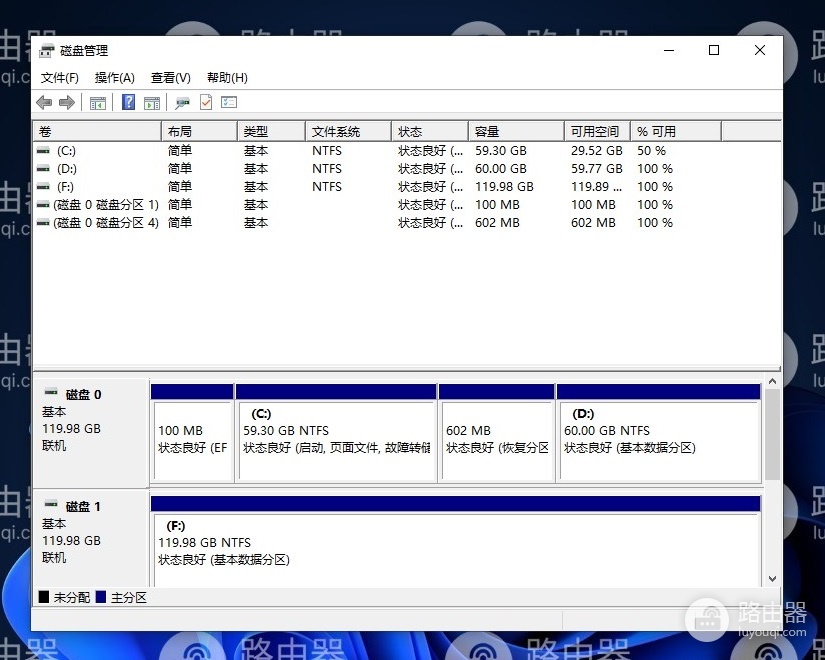Select 磁盘 0 磁盘分区 4 row
825x660 pixels.
406,223
